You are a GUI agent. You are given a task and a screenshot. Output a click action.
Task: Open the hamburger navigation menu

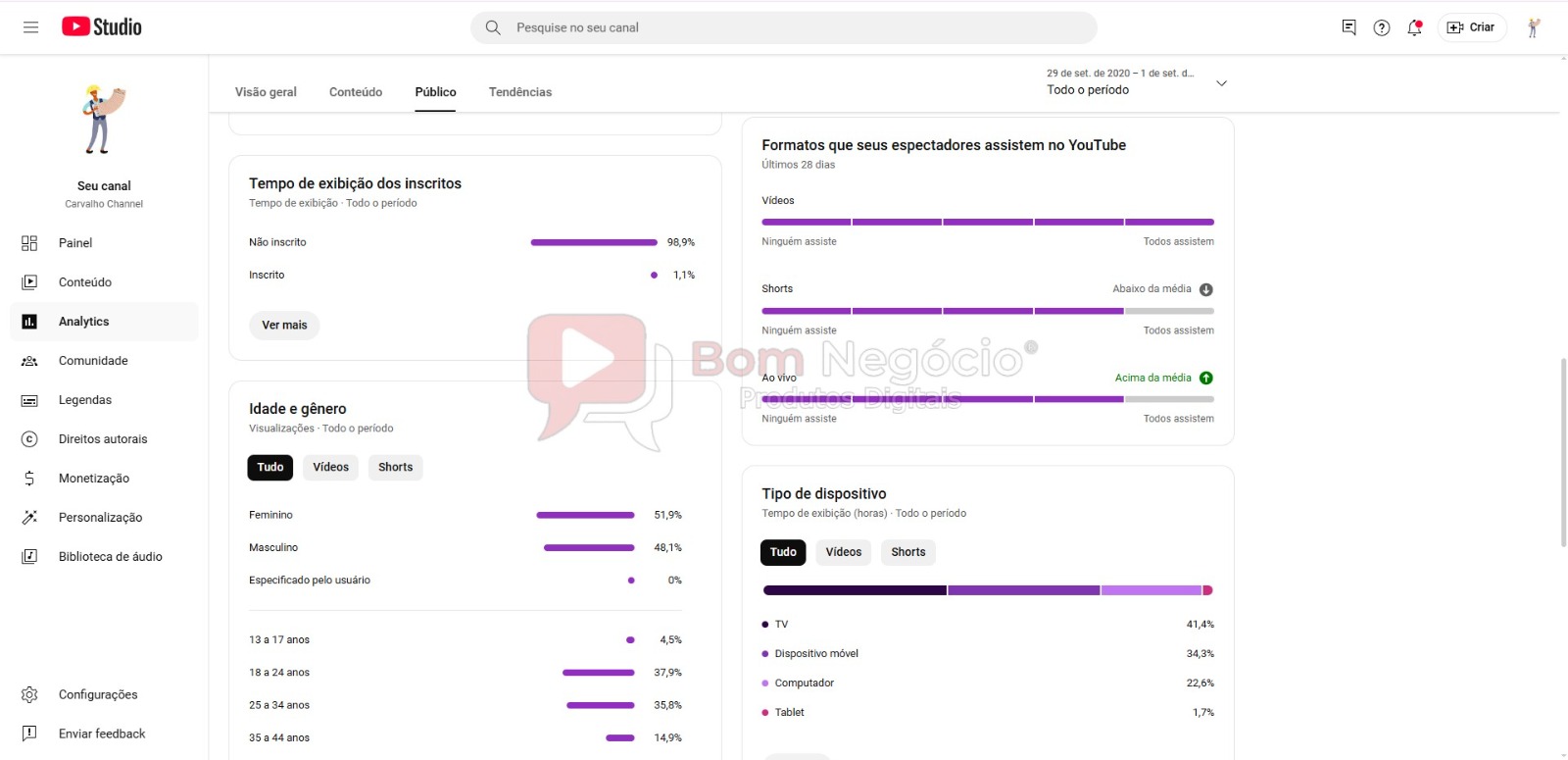30,27
